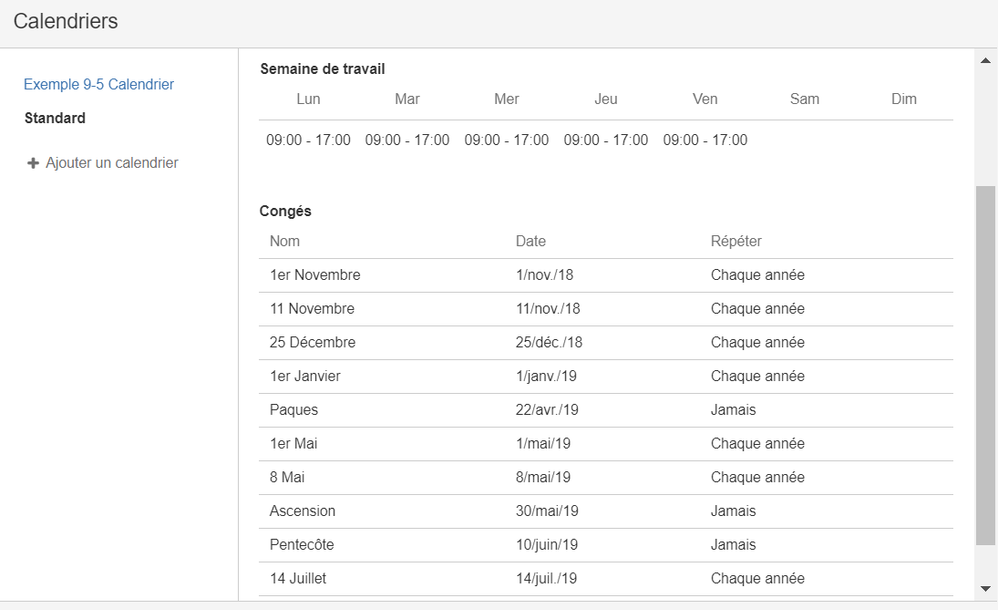Click the Nom column header
This screenshot has height=610, width=998.
285,241
